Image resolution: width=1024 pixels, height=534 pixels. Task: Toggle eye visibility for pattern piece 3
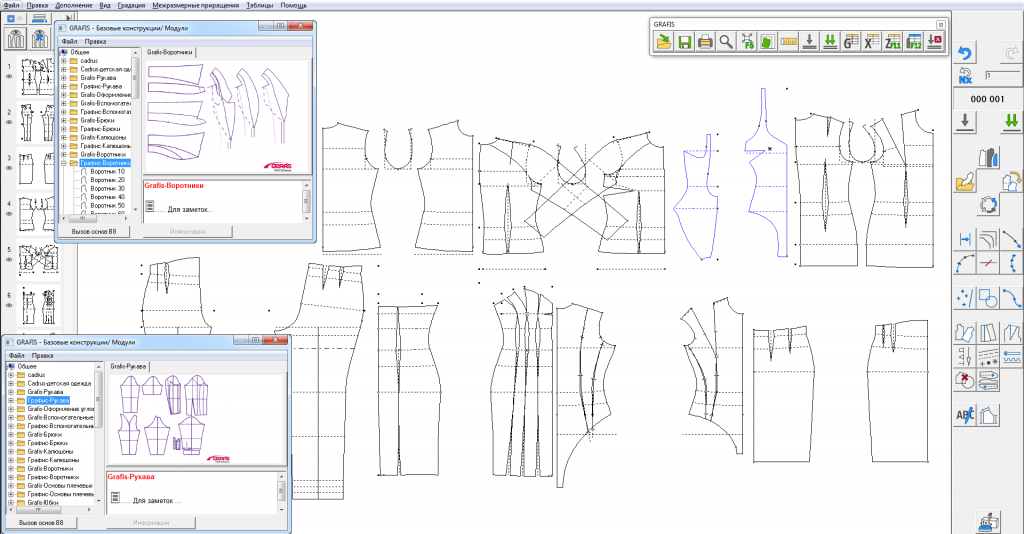pos(8,170)
